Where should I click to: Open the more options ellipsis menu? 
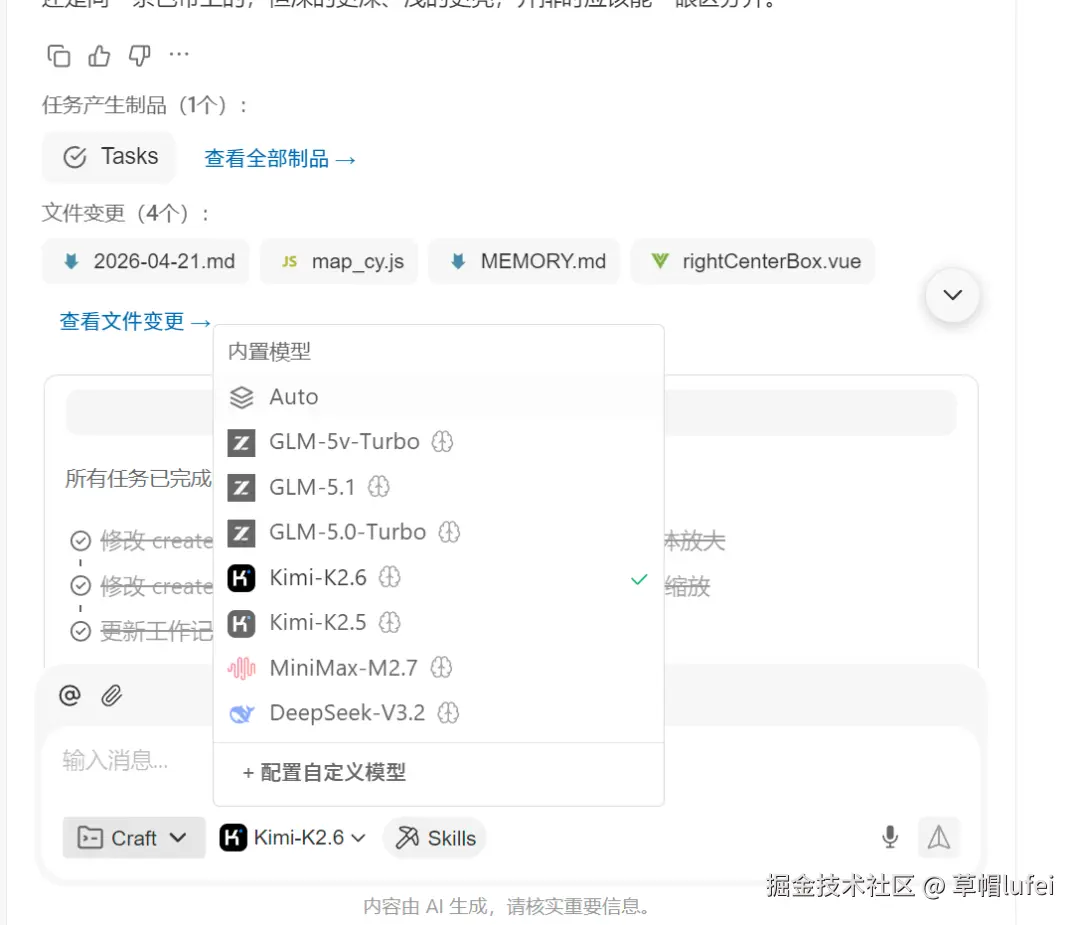click(179, 54)
